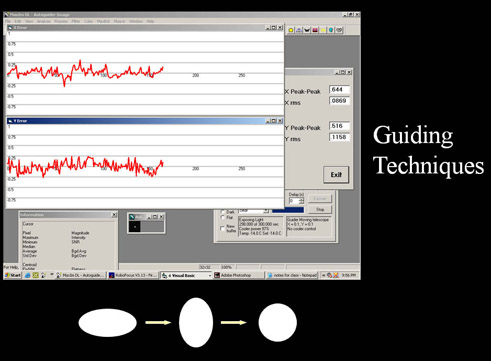Viewport: 491px width, 361px height.
Task: Select the Dark frame radio button
Action: [223, 211]
